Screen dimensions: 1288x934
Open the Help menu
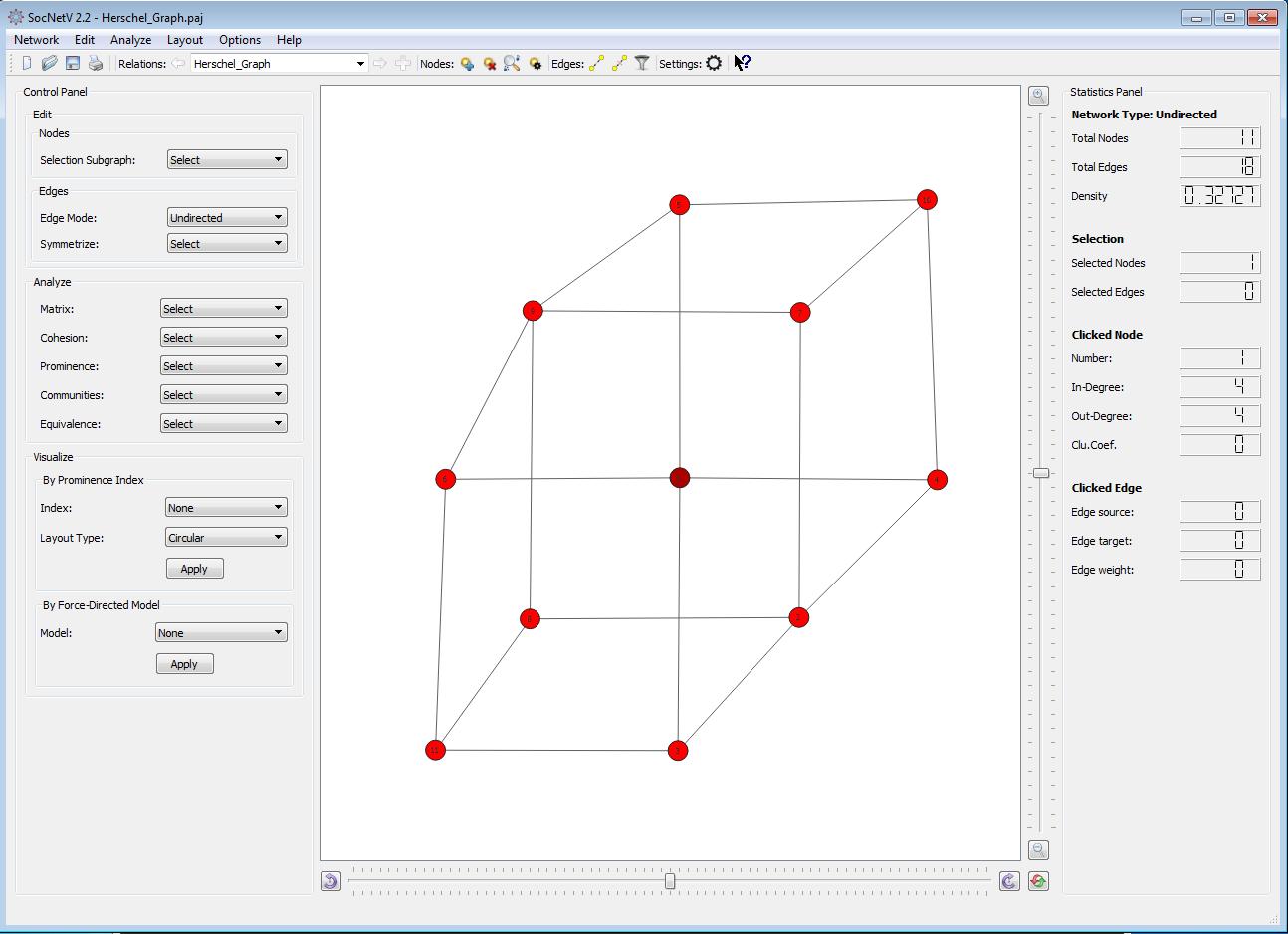[x=289, y=40]
